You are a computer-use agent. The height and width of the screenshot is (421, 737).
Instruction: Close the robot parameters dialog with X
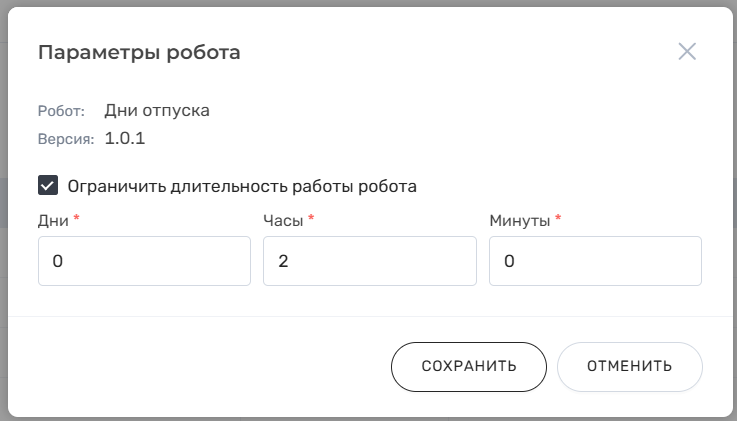pos(687,52)
